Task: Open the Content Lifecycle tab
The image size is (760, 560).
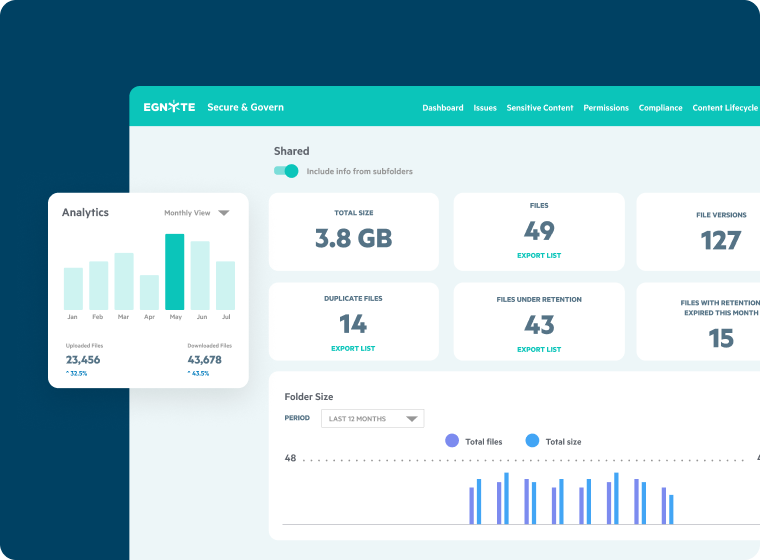Action: pyautogui.click(x=725, y=108)
